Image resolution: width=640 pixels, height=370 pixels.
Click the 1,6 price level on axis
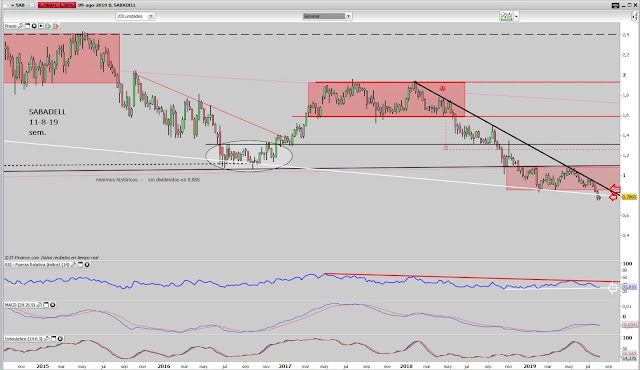pos(626,115)
